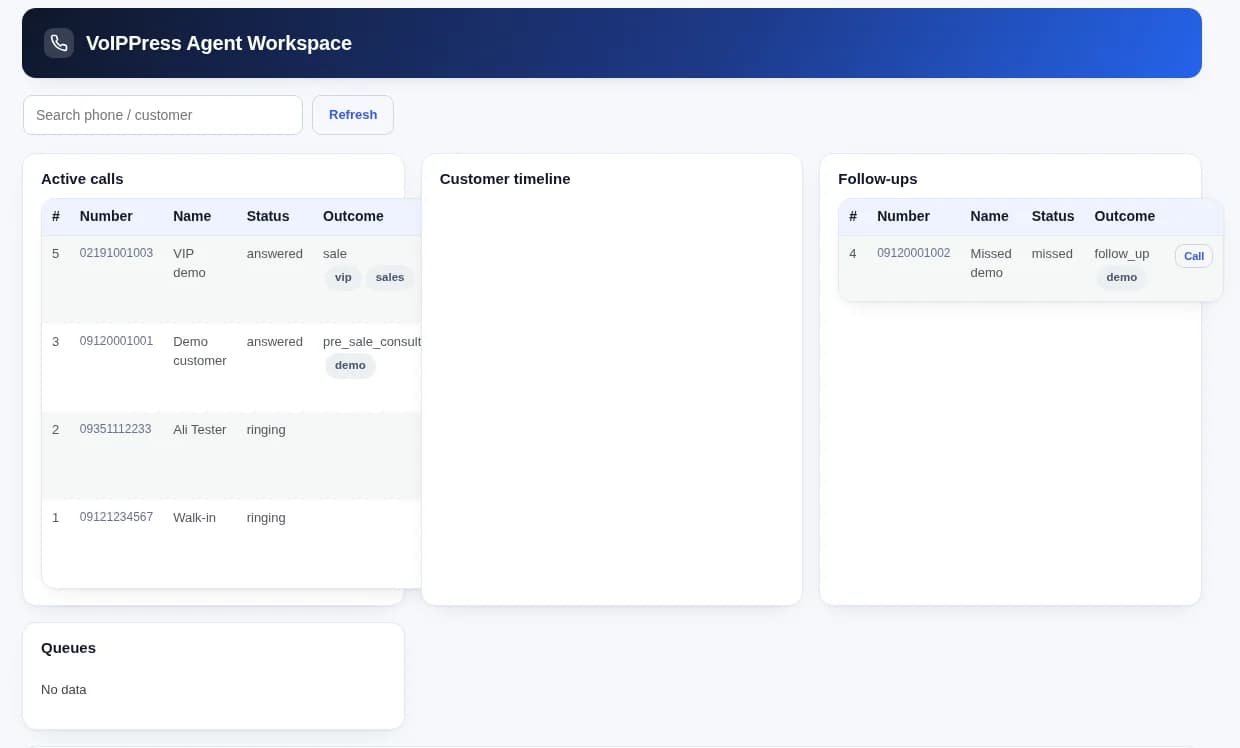Screen dimensions: 1240x748
Task: Click Outcome column header in Follow-ups
Action: click(x=1125, y=216)
